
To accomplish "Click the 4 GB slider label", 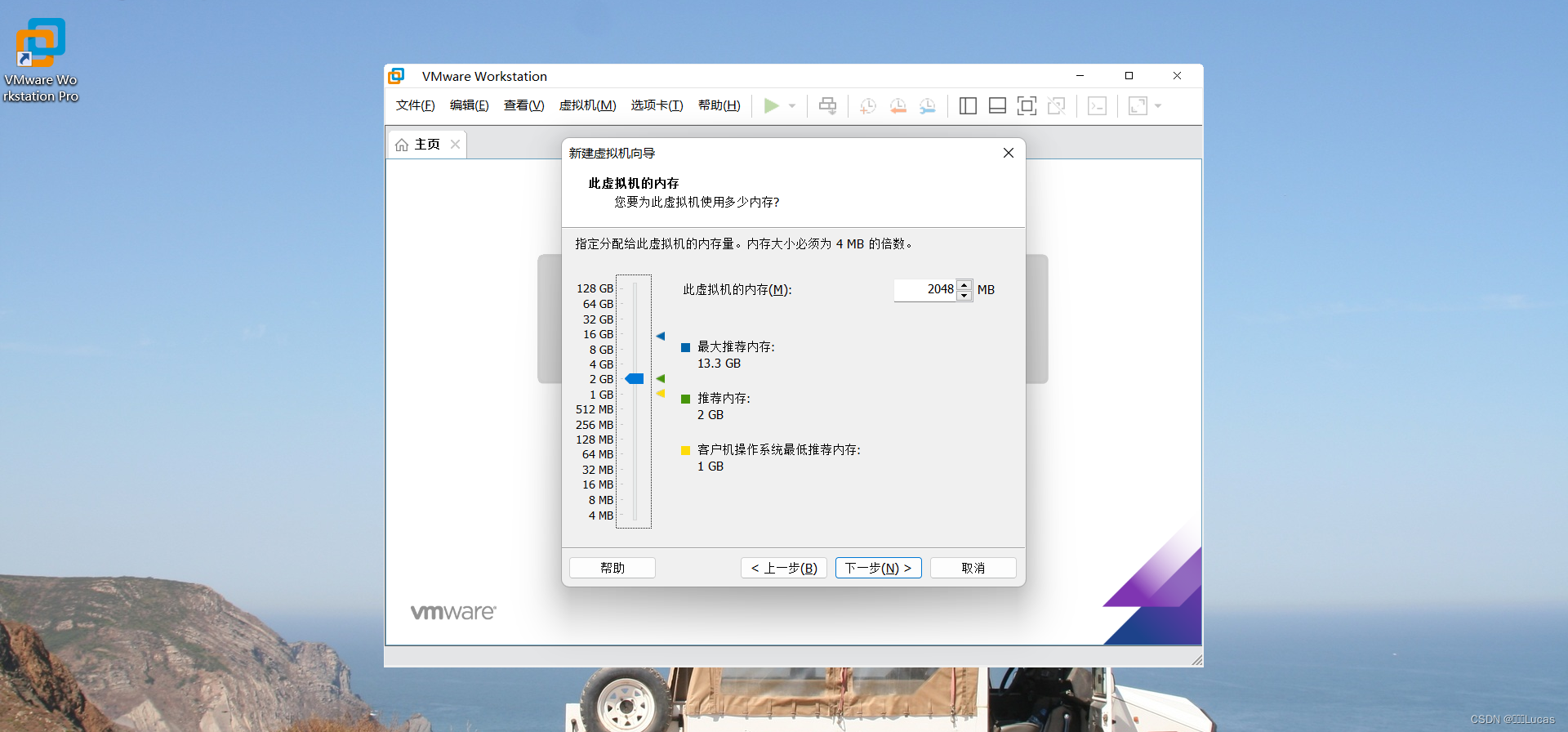I will tap(601, 364).
